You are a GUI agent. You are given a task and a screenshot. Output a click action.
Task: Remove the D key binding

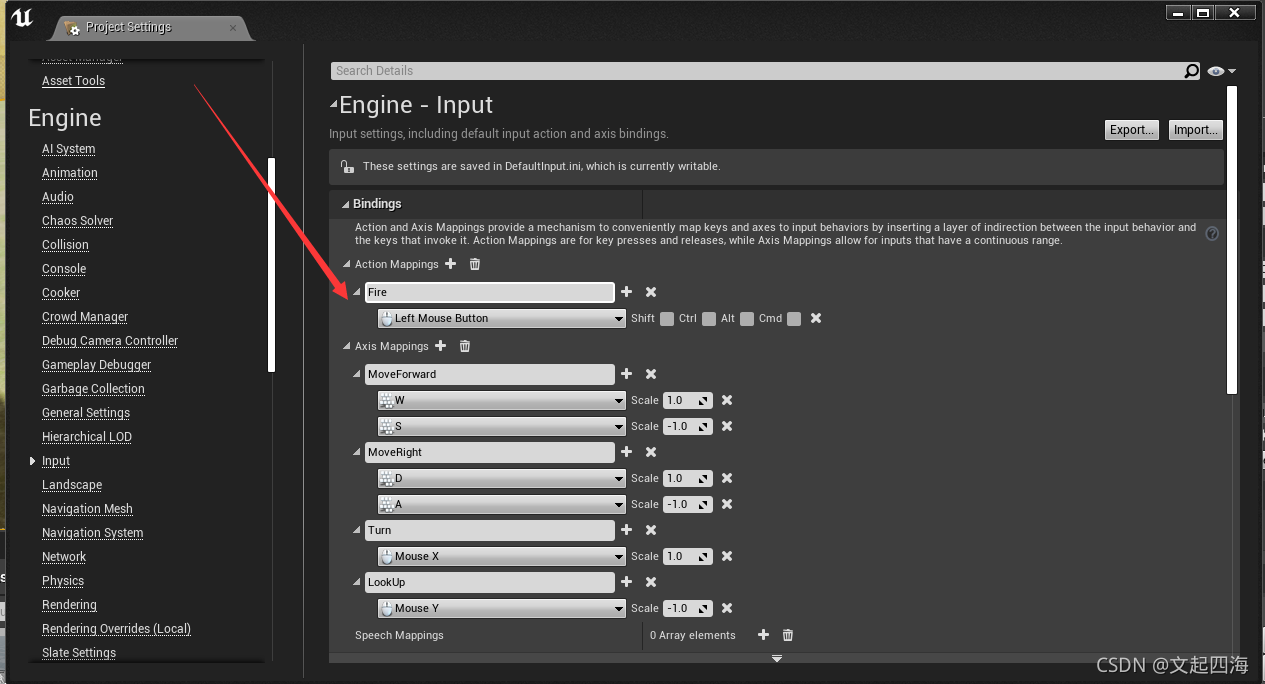tap(727, 478)
